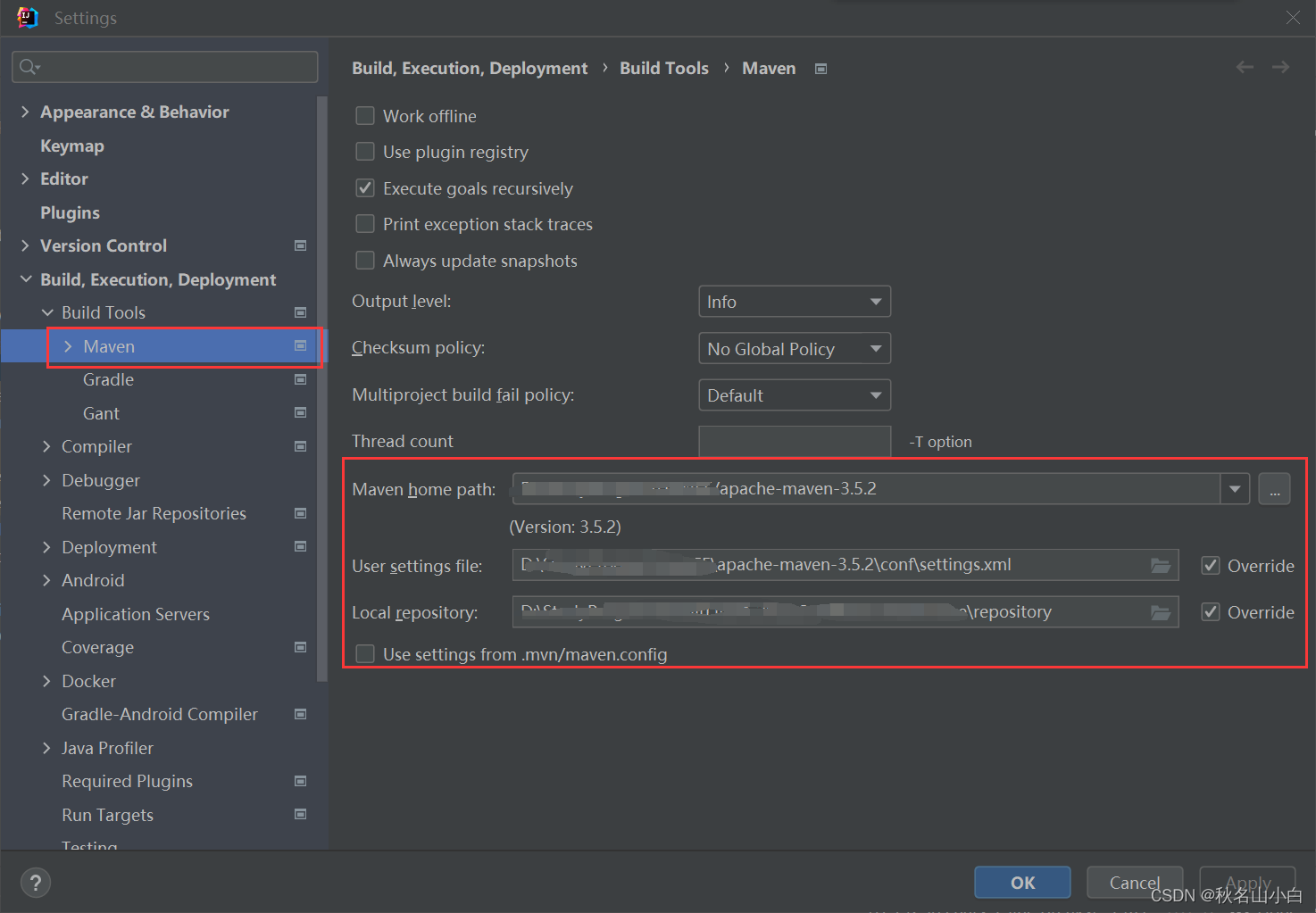Click the search magnifier icon
The height and width of the screenshot is (913, 1316).
[x=29, y=67]
